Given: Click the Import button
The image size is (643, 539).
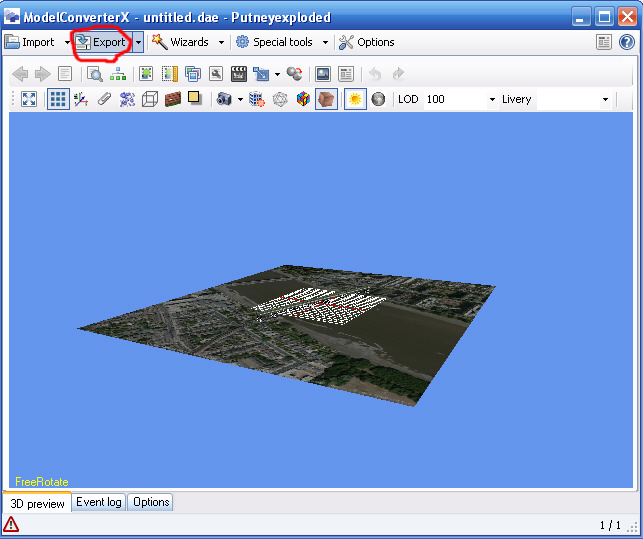Looking at the screenshot, I should click(x=30, y=42).
